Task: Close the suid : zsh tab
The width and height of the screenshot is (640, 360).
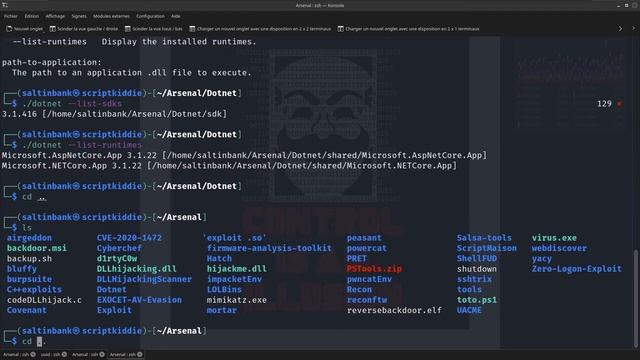Action: (x=64, y=354)
